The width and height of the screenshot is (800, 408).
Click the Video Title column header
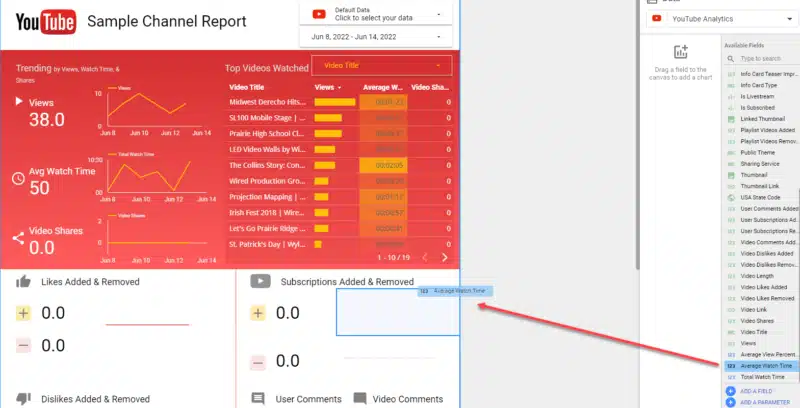tap(246, 87)
